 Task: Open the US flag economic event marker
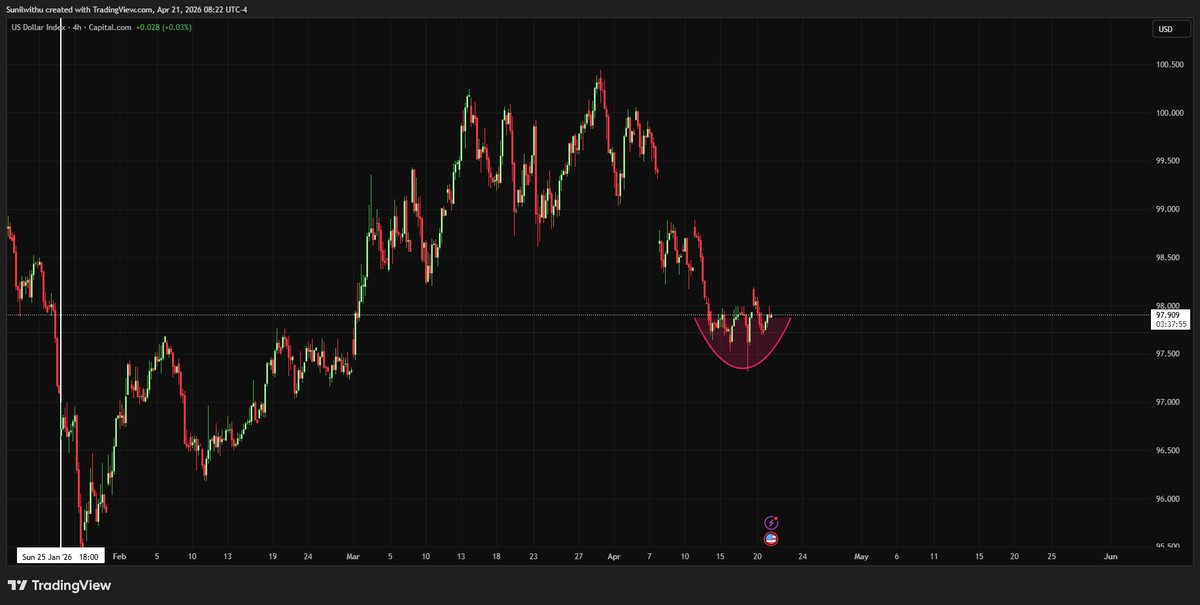(x=771, y=539)
